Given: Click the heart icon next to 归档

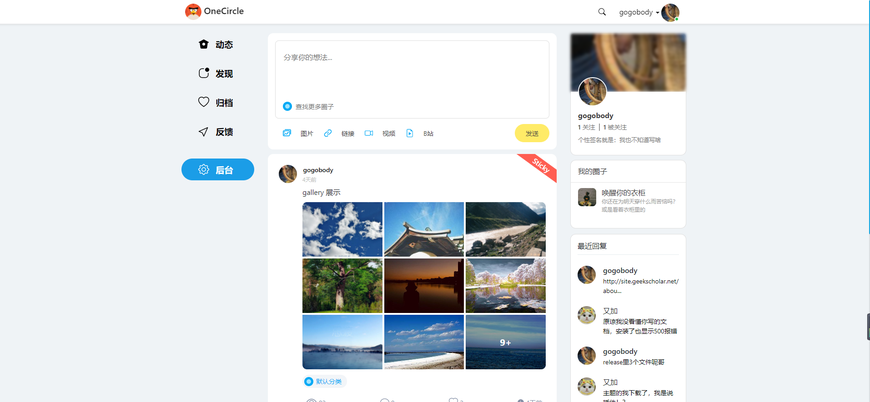Looking at the screenshot, I should [204, 102].
